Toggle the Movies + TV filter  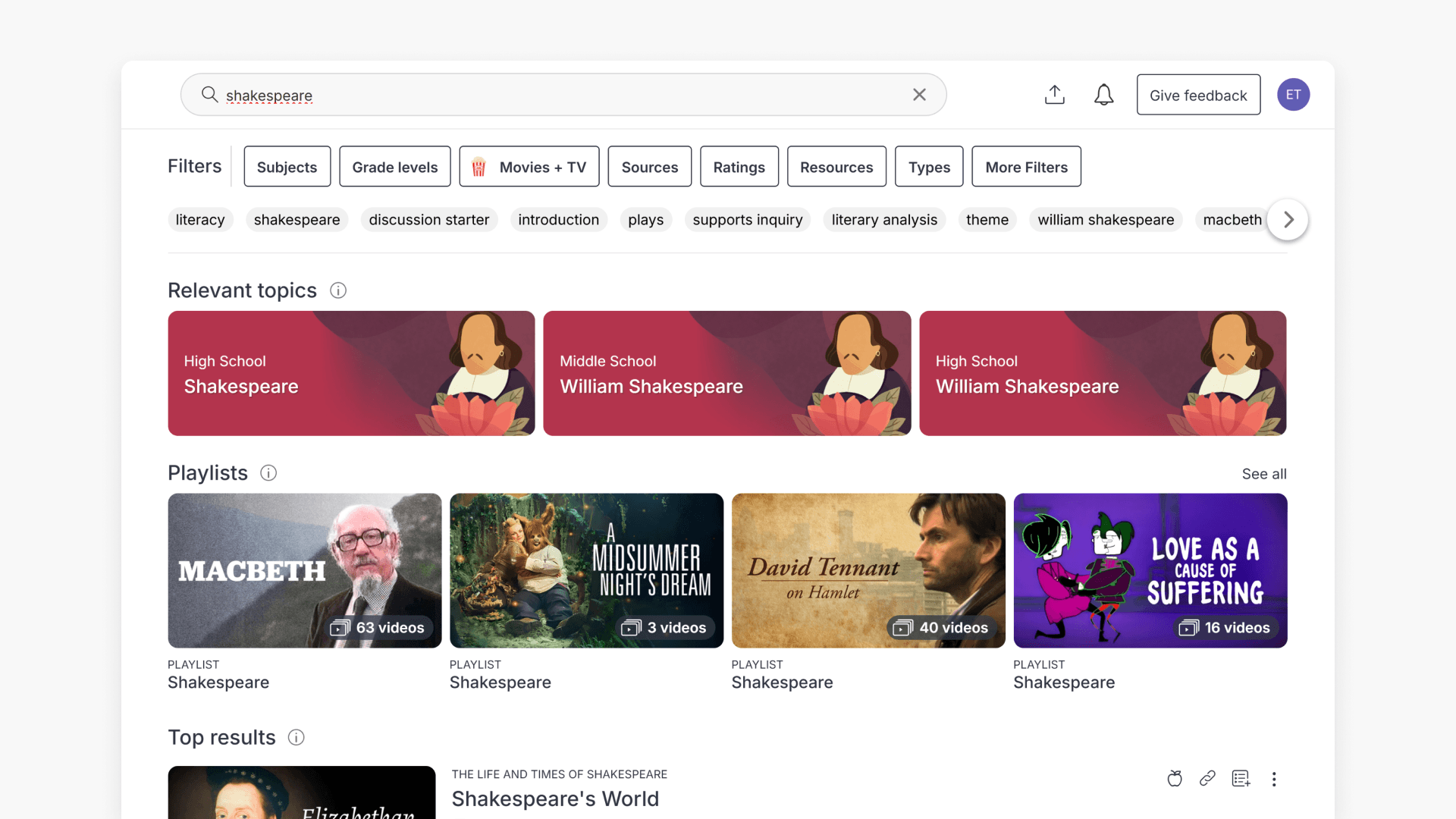coord(529,167)
